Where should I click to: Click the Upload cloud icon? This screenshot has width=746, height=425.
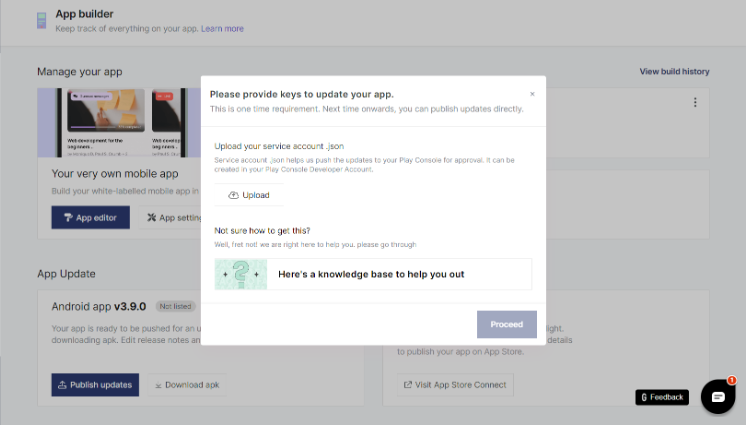point(233,195)
